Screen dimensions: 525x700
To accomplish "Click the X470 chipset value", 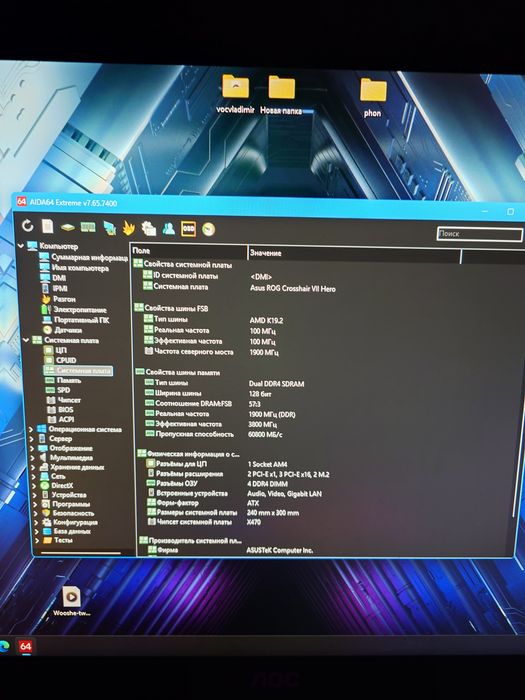I will [254, 522].
